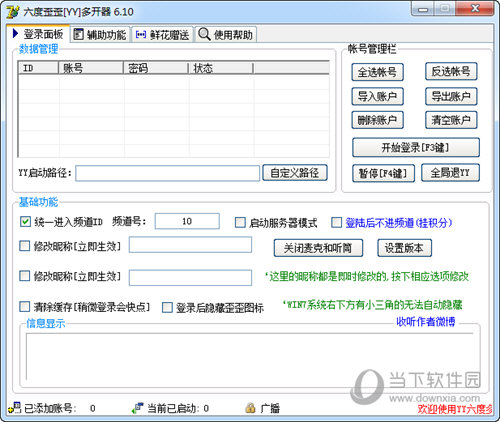Click the arrow icon on 登录面板 tab

click(x=15, y=33)
